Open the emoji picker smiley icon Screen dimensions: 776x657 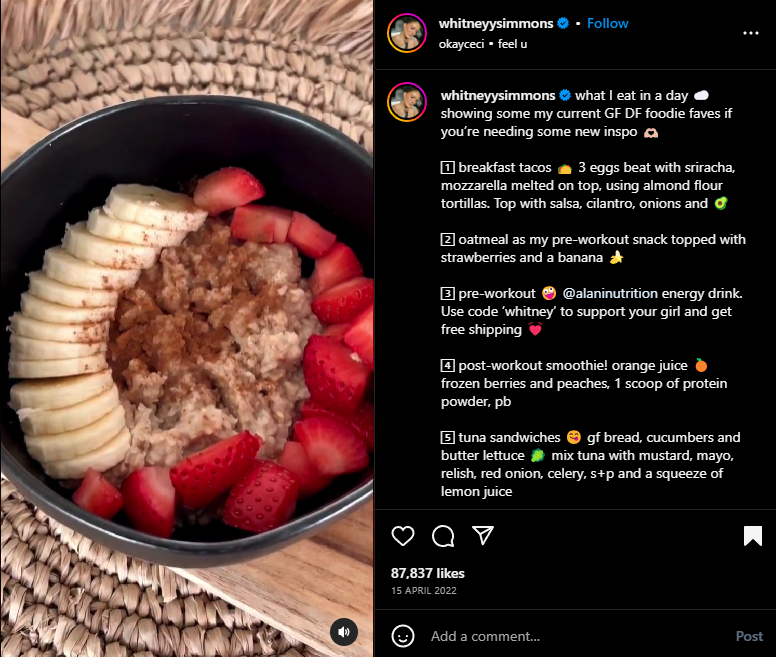pos(403,636)
